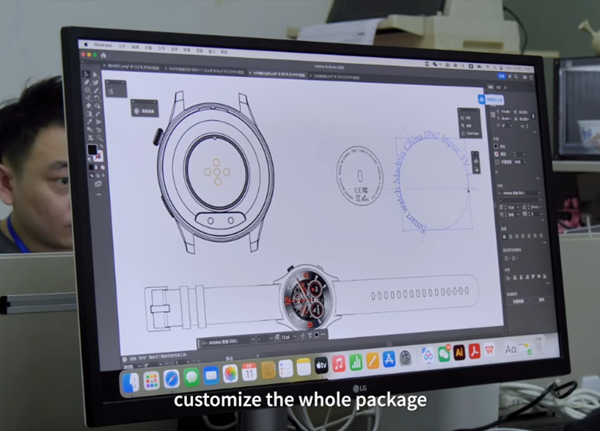The height and width of the screenshot is (431, 600).
Task: Open the Illustrator menu in menu bar
Action: pos(103,46)
